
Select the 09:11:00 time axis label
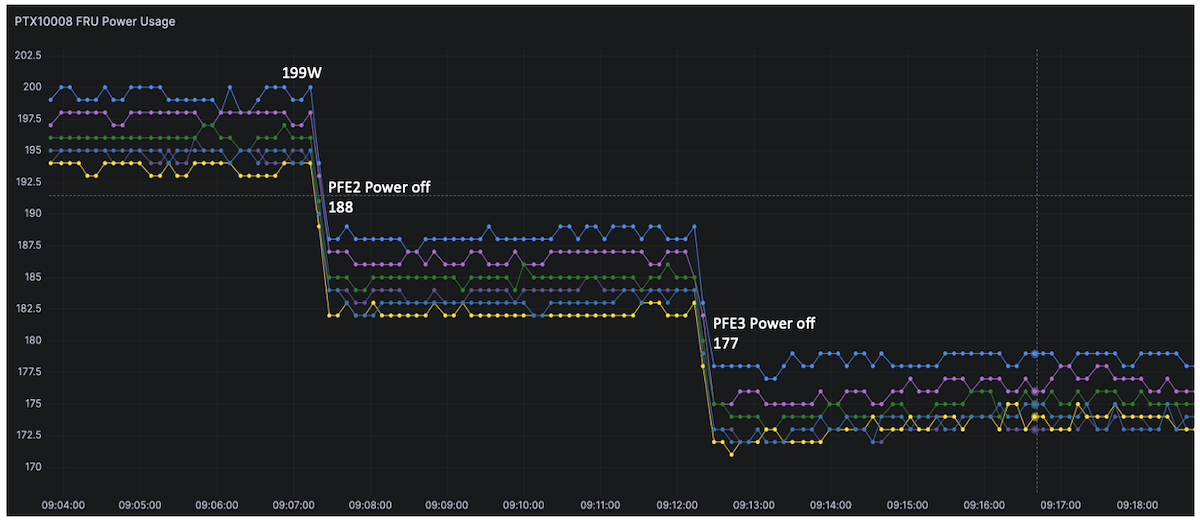pos(600,506)
